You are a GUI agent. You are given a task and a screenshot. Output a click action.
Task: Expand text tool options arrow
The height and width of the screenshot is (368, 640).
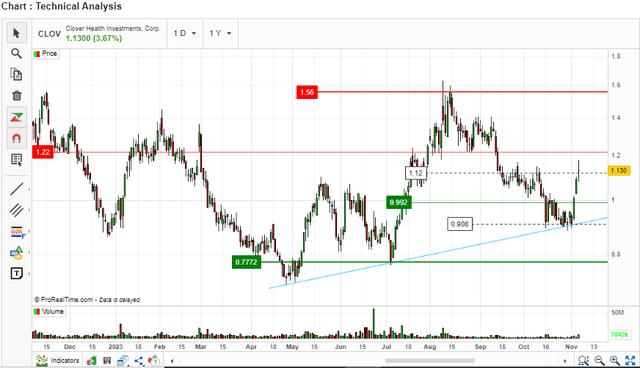pyautogui.click(x=29, y=274)
